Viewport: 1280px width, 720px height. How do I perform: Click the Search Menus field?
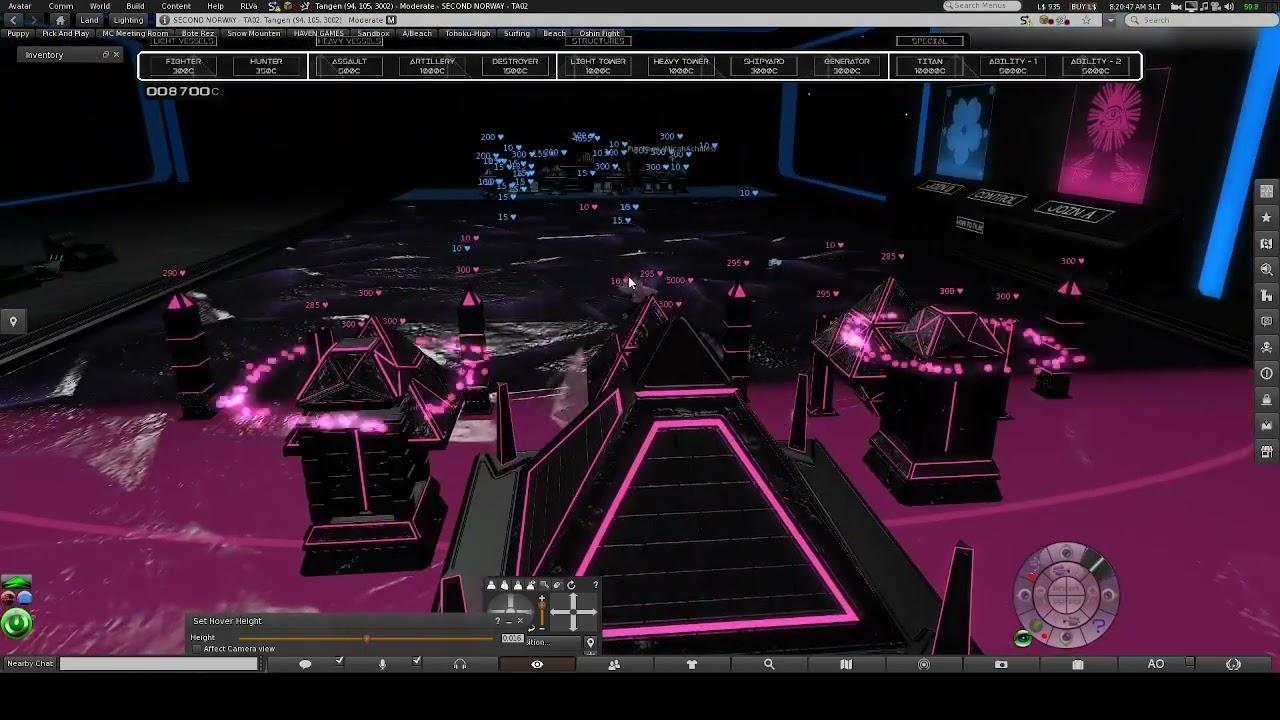tap(980, 6)
